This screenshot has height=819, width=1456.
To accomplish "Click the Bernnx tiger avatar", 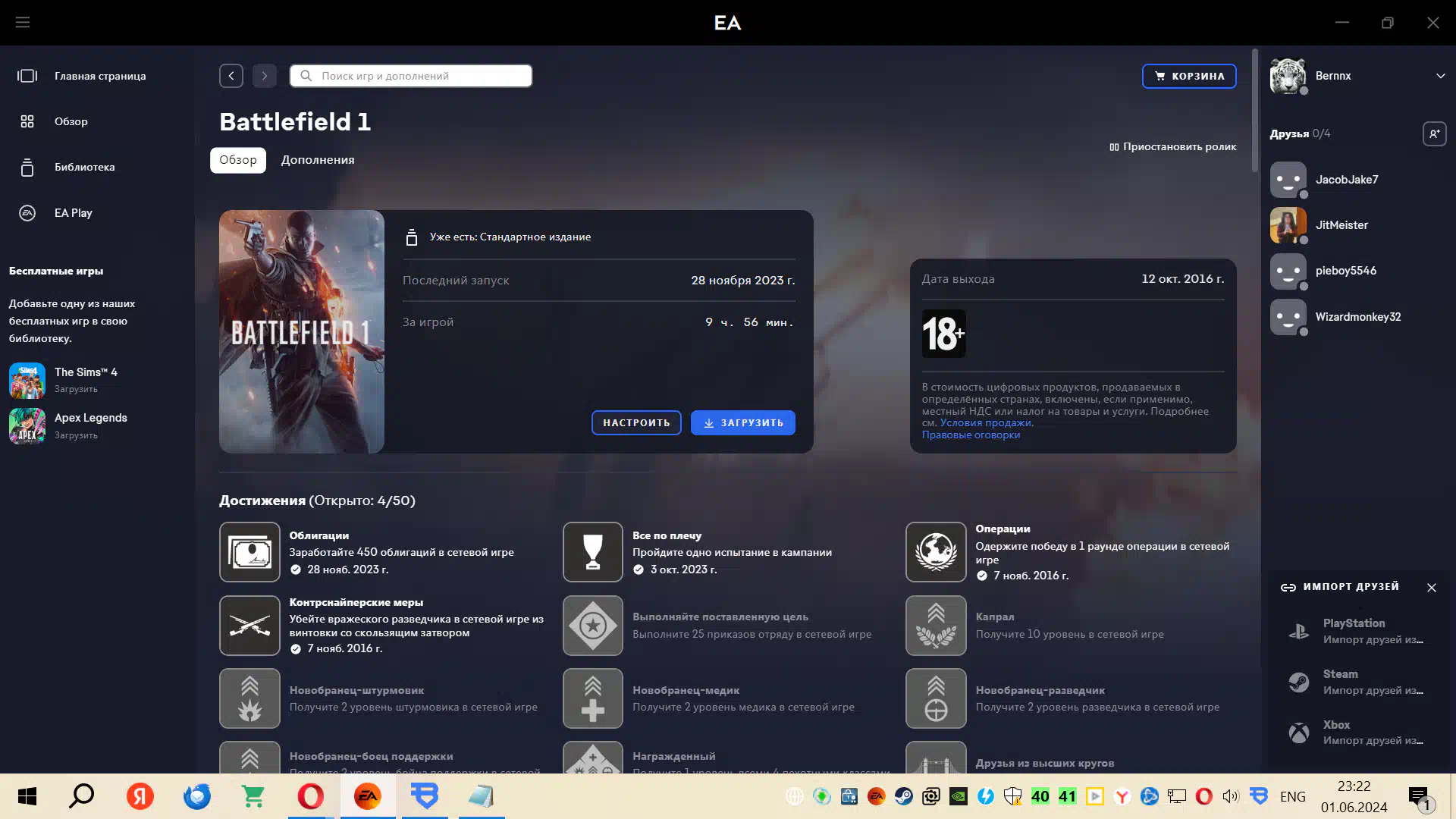I will [1288, 76].
